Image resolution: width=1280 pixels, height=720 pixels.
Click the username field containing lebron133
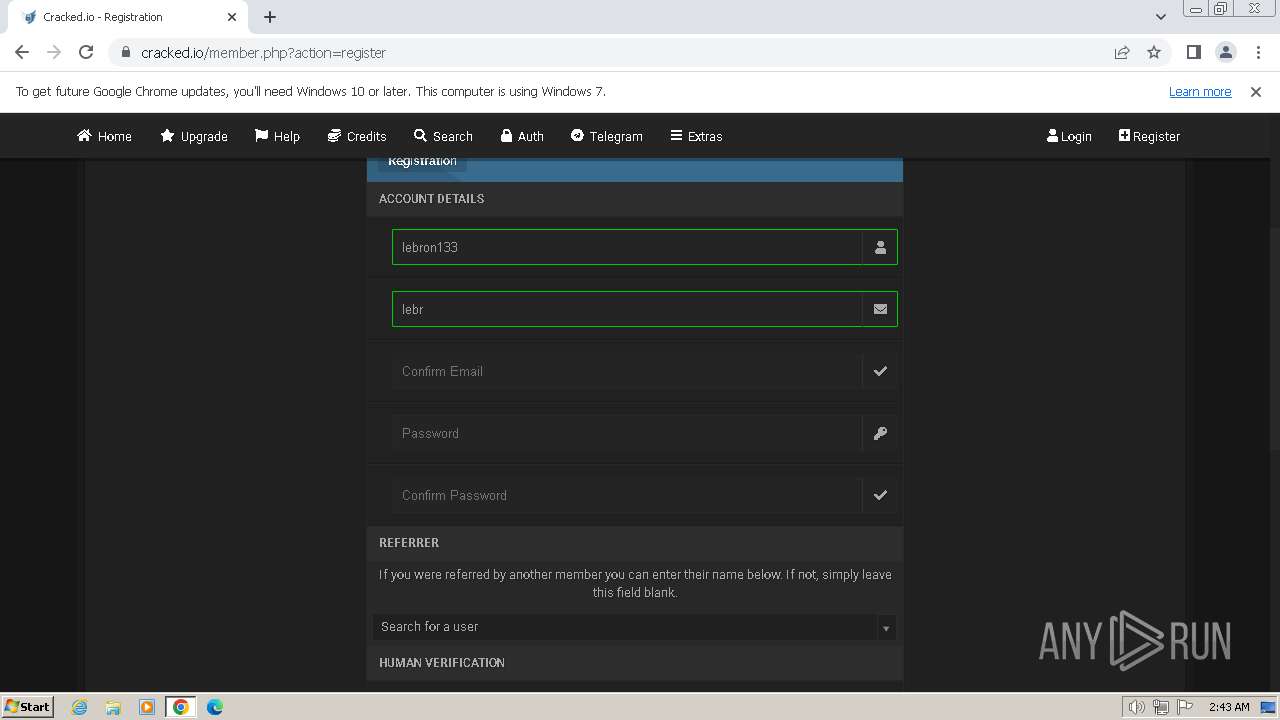coord(627,247)
